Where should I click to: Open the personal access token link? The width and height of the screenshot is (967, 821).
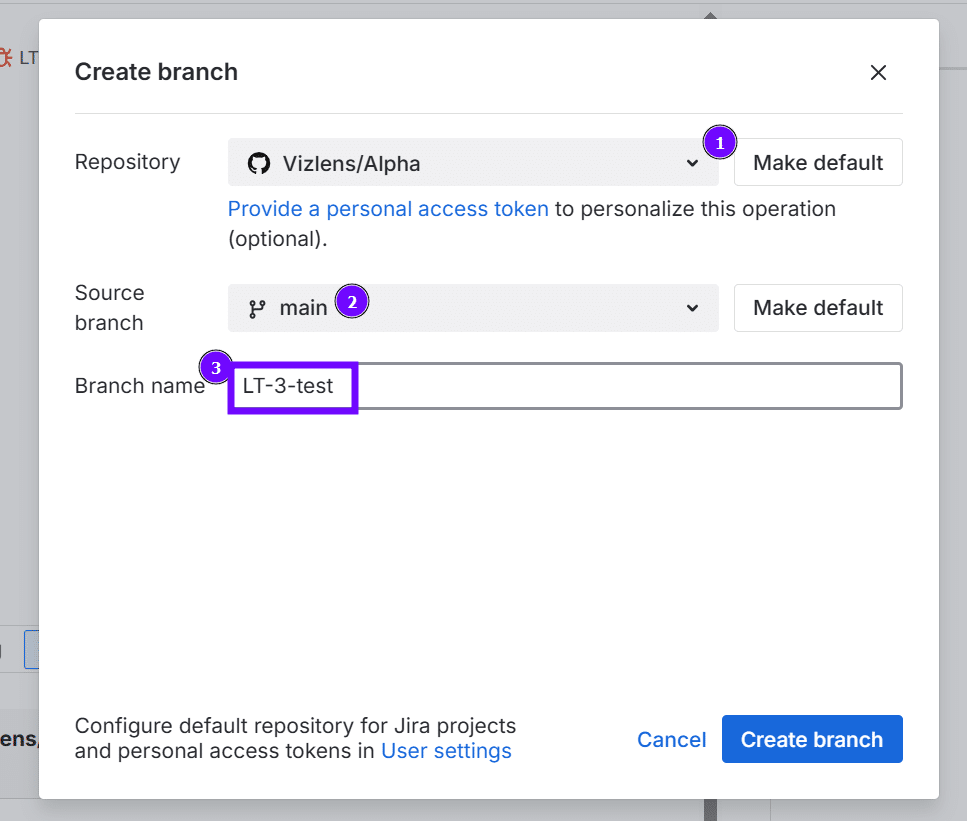point(388,209)
